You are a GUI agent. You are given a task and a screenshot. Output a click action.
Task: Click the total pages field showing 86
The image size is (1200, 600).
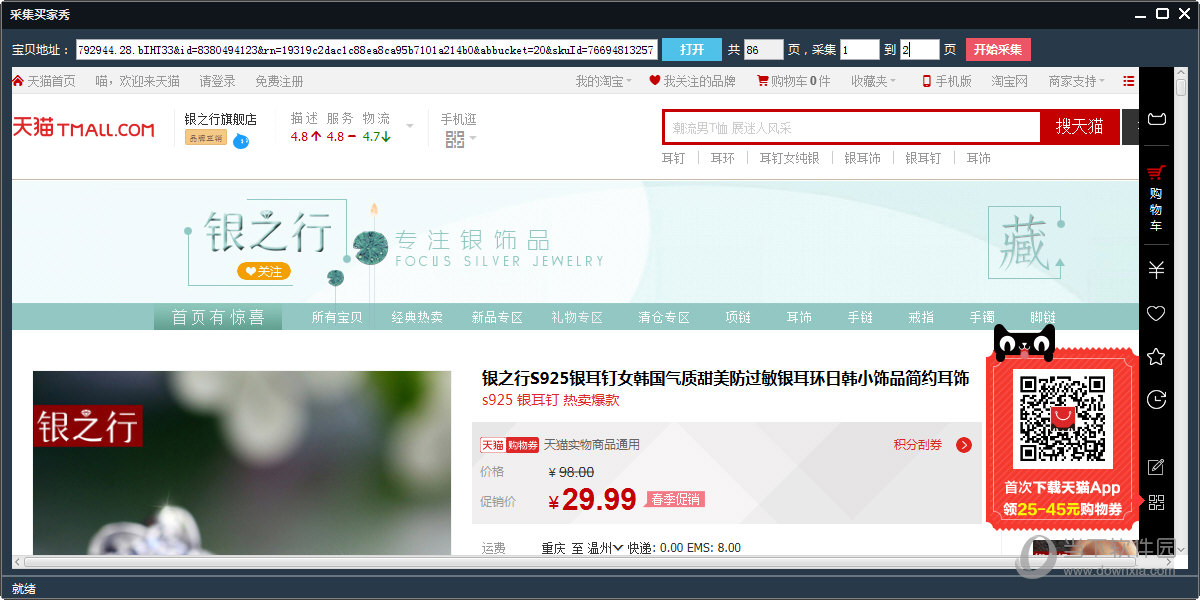tap(764, 49)
